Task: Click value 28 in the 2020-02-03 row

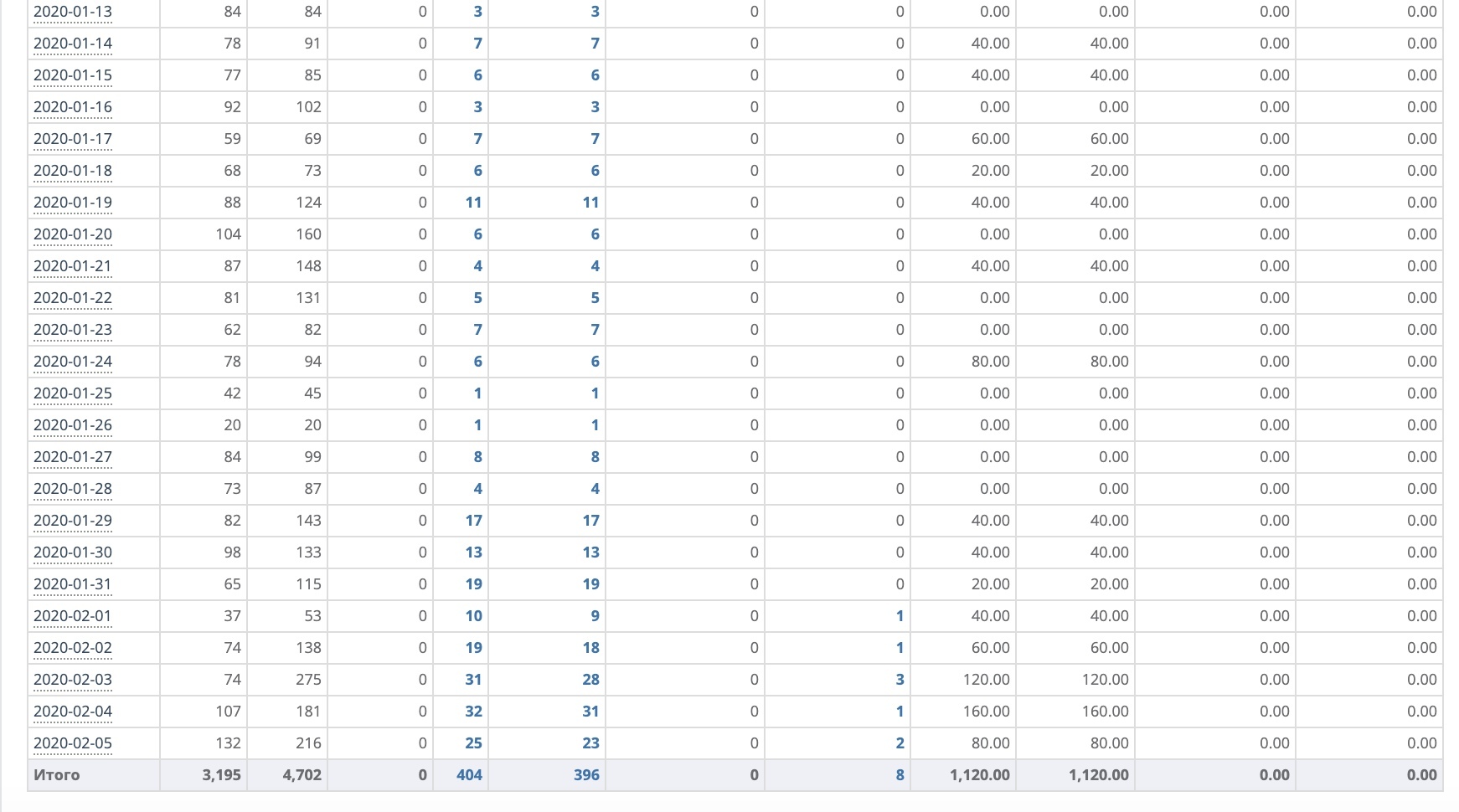Action: [590, 680]
